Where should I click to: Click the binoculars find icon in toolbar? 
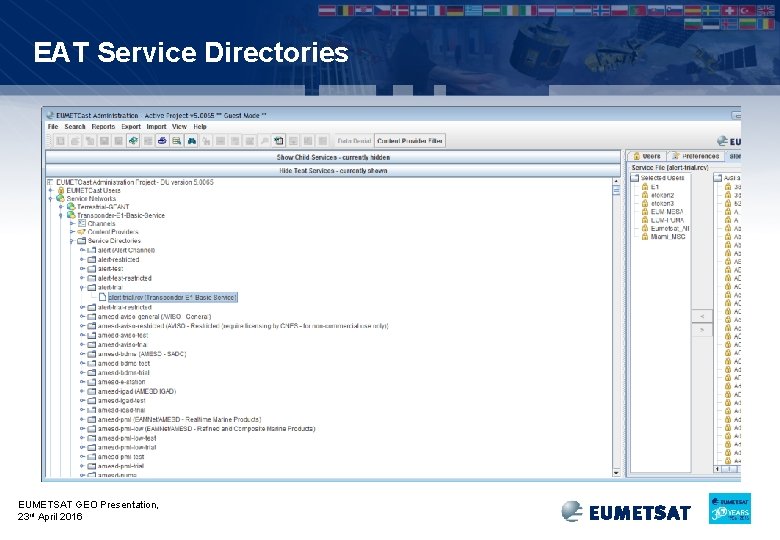coord(192,141)
